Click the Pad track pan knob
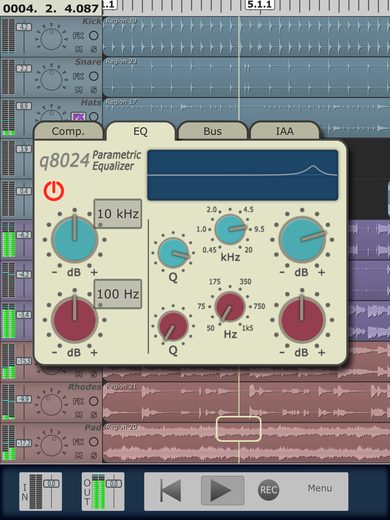 [51, 445]
